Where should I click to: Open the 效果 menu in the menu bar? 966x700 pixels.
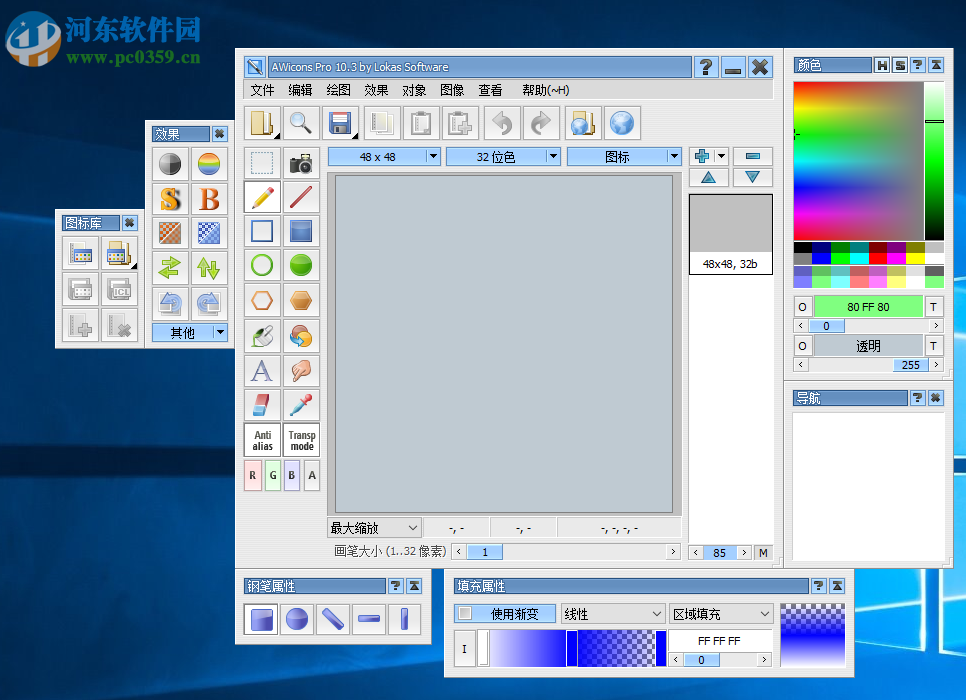375,90
